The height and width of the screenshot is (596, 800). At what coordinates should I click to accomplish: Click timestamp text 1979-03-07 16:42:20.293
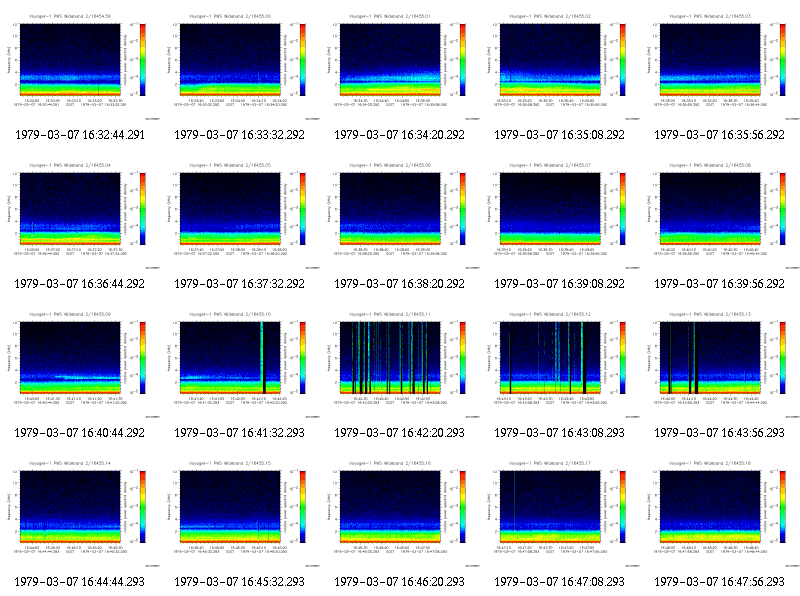[x=399, y=433]
